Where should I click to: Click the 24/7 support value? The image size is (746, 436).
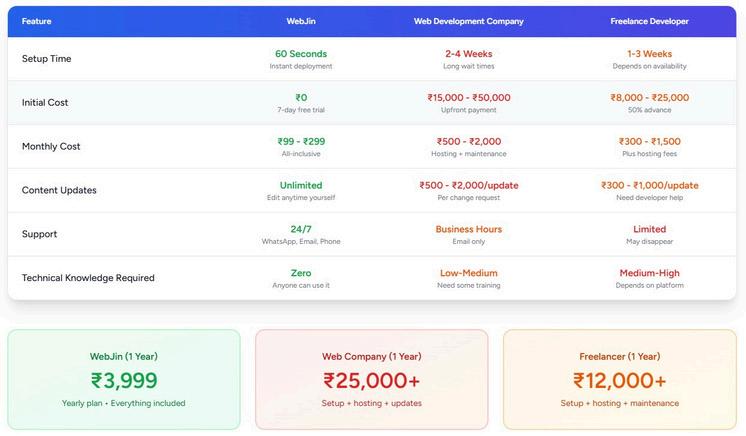[x=301, y=229]
